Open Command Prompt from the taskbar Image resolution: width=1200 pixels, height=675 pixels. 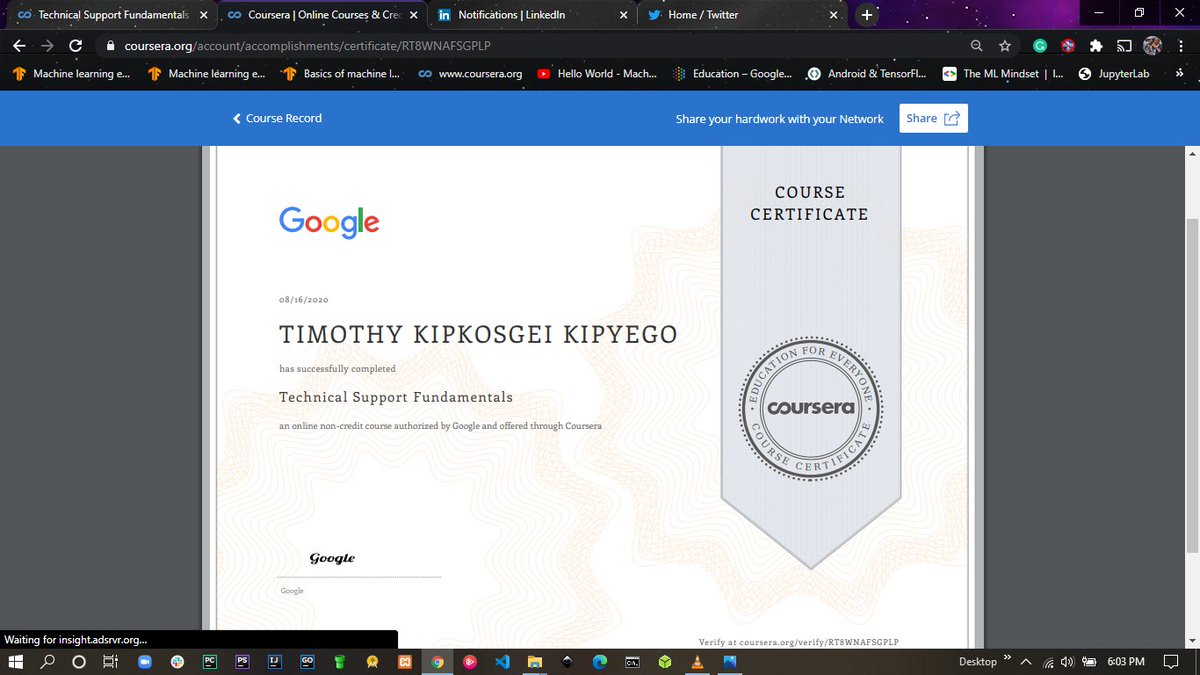point(631,661)
